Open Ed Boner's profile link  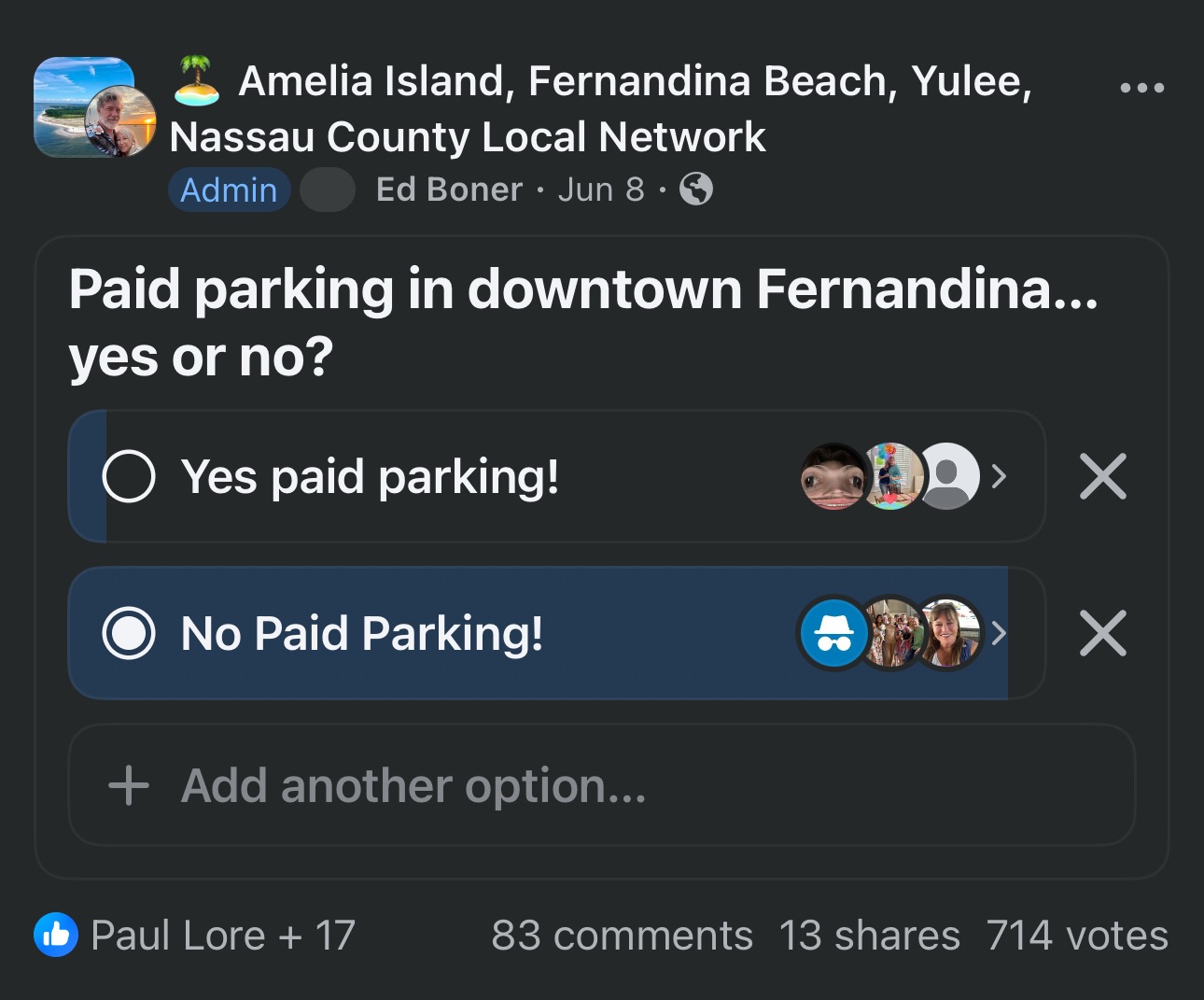(x=449, y=190)
